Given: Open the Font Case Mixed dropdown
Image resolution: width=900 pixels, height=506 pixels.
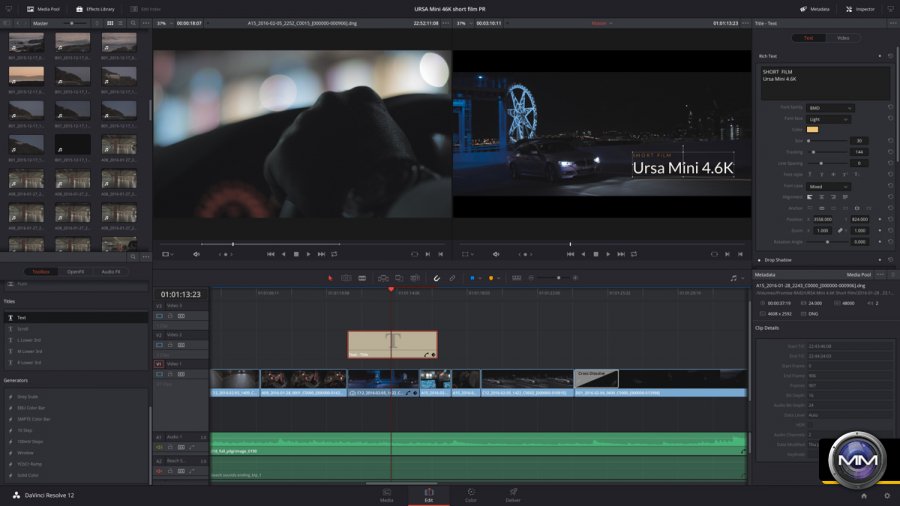Looking at the screenshot, I should pyautogui.click(x=828, y=186).
